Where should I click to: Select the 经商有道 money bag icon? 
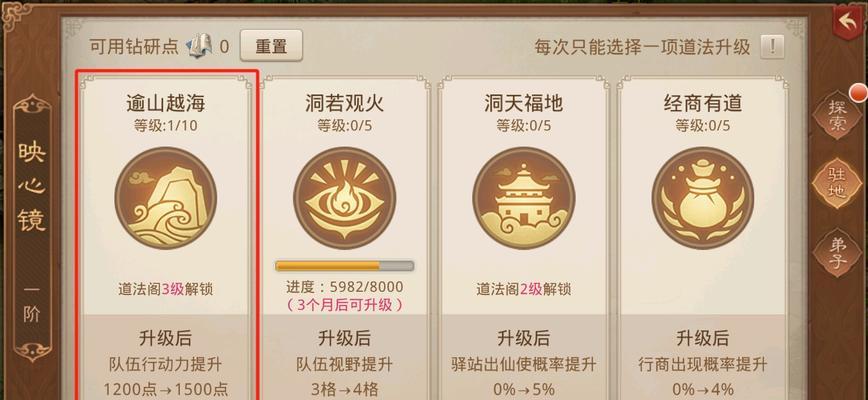tap(702, 198)
